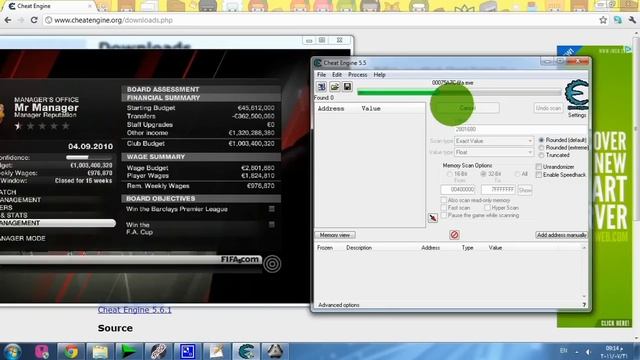
Task: Bookmark this page with the star icon
Action: coord(603,20)
